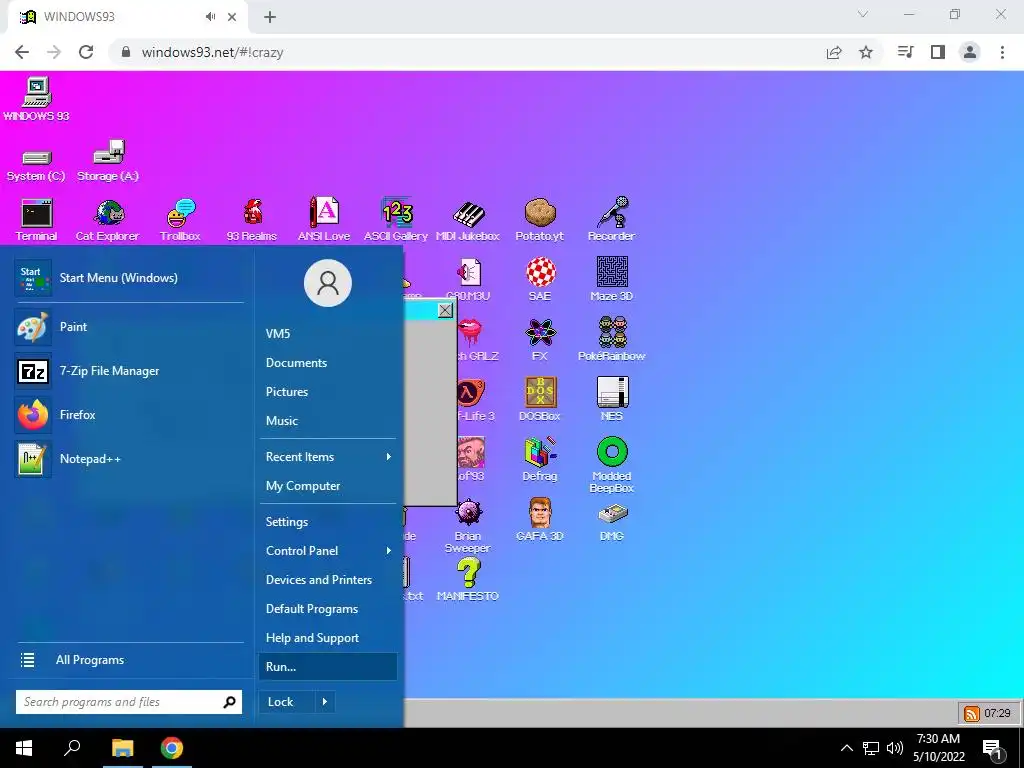
Task: Open Music in the start menu
Action: (327, 421)
